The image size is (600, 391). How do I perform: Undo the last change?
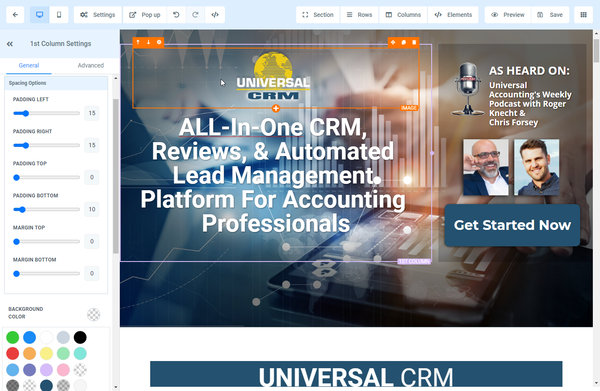(176, 15)
